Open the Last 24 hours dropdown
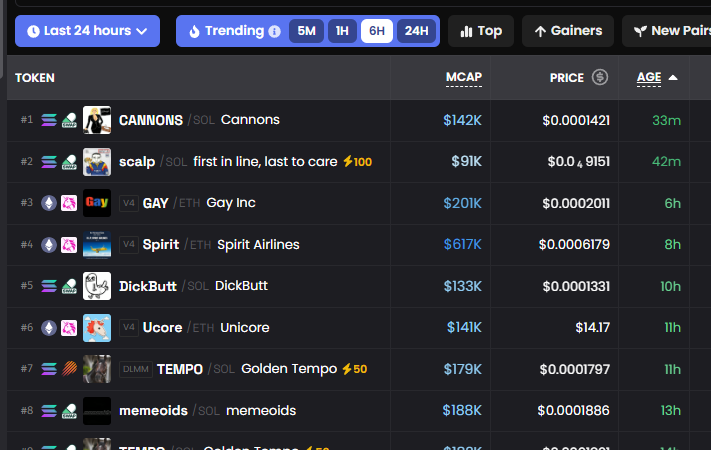711x450 pixels. [x=87, y=31]
